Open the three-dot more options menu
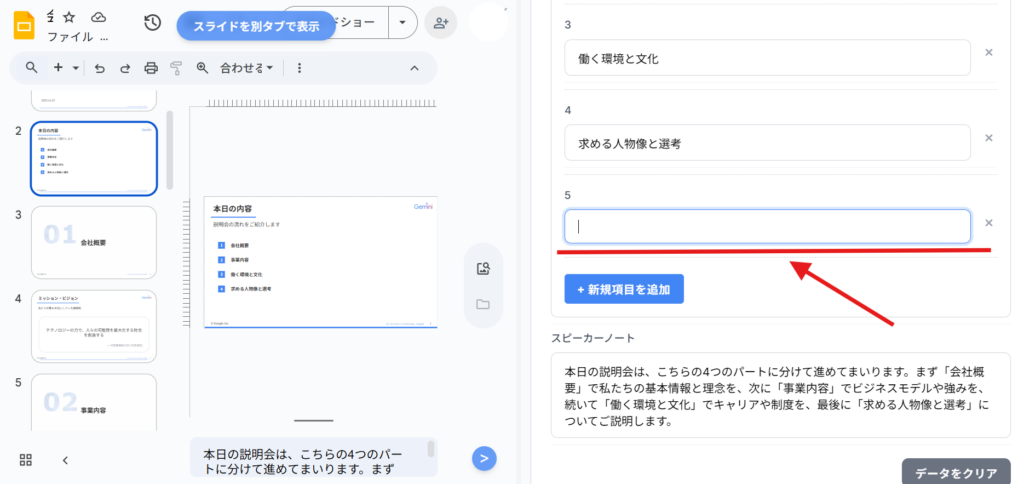 click(x=299, y=68)
